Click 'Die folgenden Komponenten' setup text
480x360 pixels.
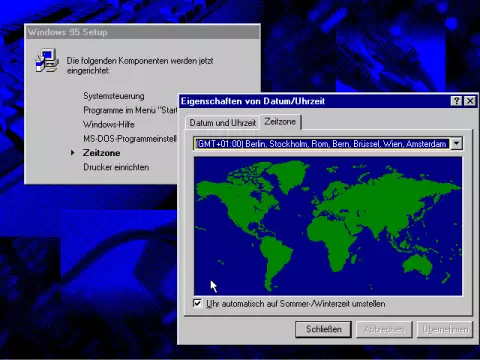click(140, 66)
